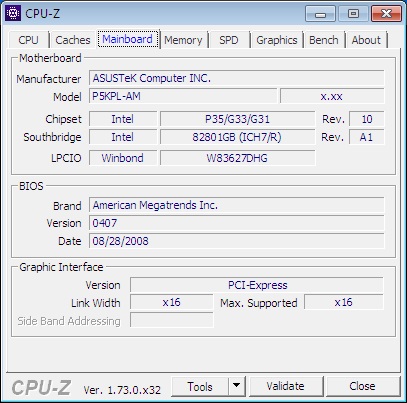
Task: Select BIOS version 0407
Action: point(237,223)
